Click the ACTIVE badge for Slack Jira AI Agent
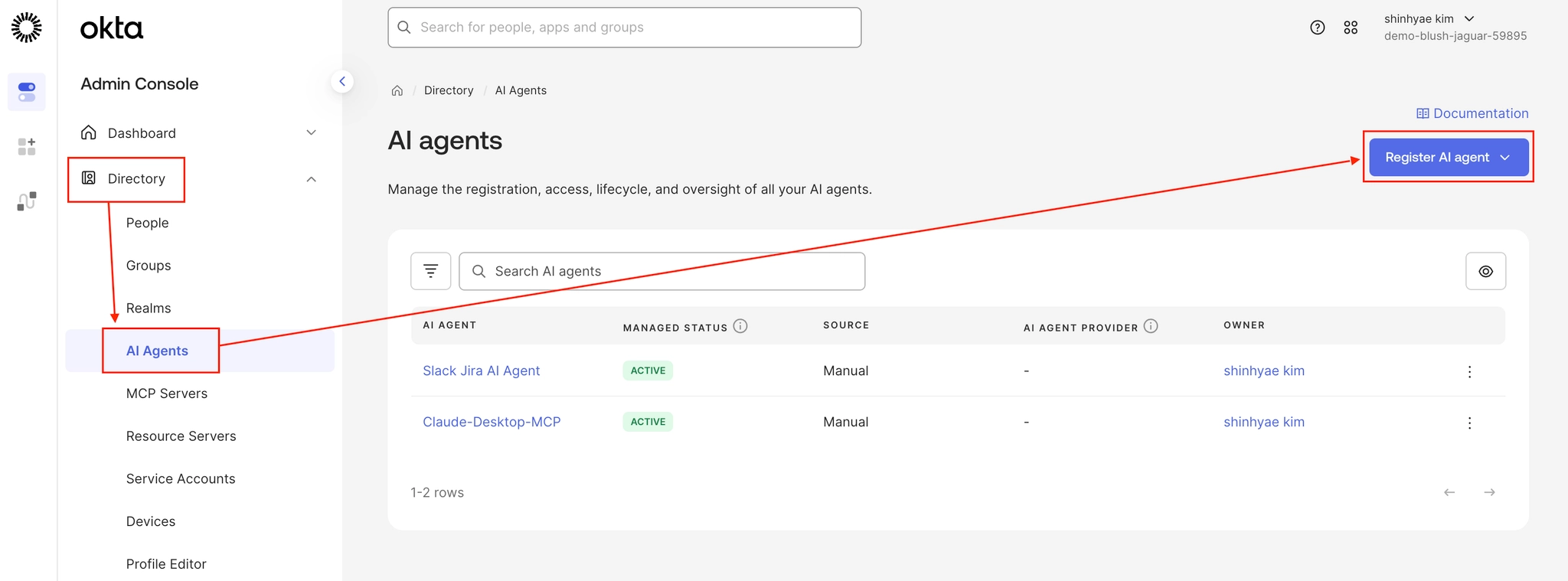 coord(648,370)
